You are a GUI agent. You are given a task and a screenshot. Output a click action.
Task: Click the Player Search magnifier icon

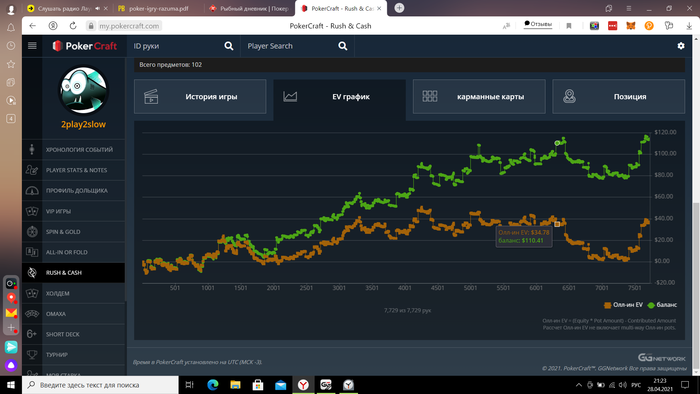point(342,46)
